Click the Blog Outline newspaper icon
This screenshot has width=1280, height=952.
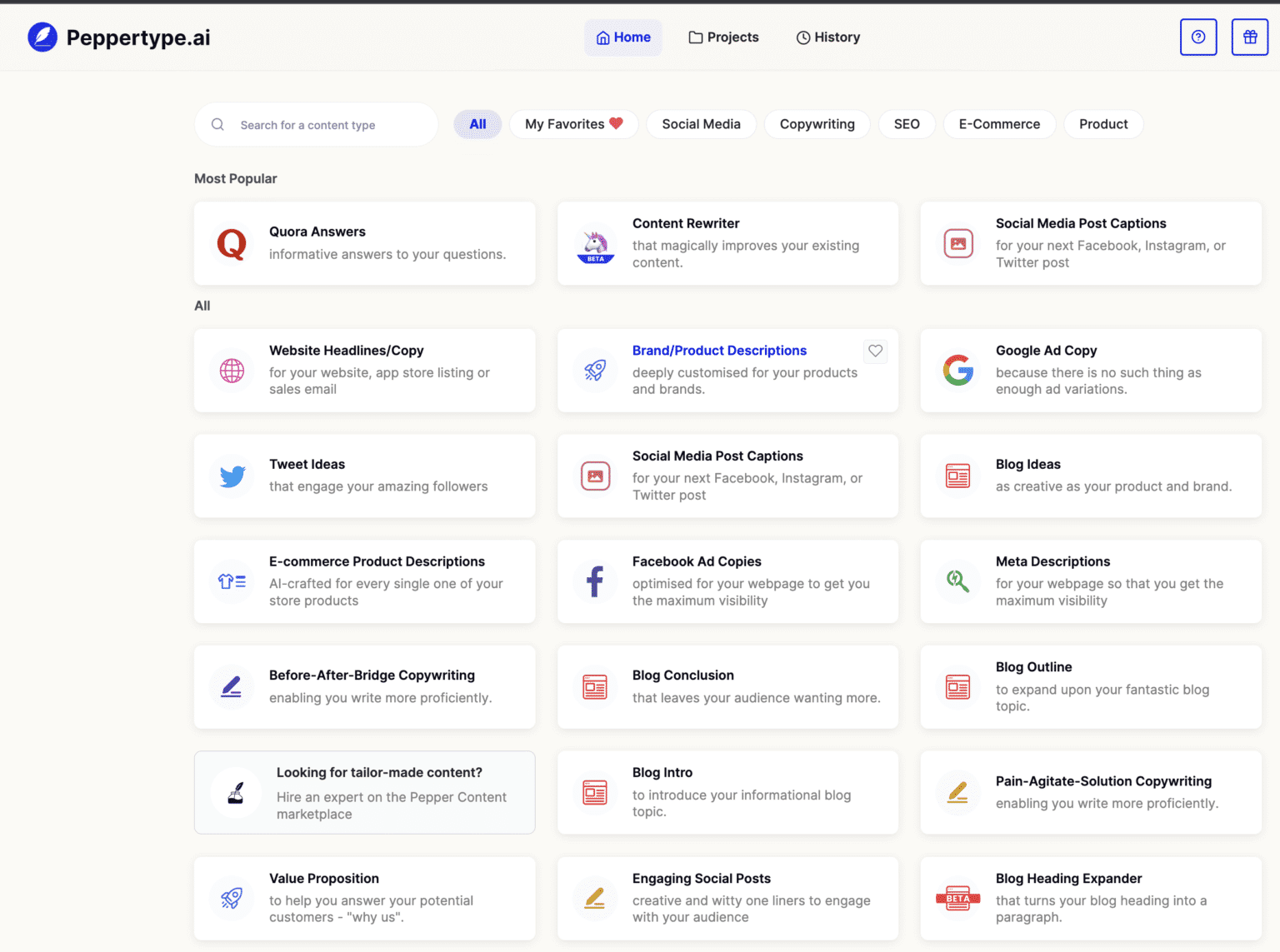958,687
